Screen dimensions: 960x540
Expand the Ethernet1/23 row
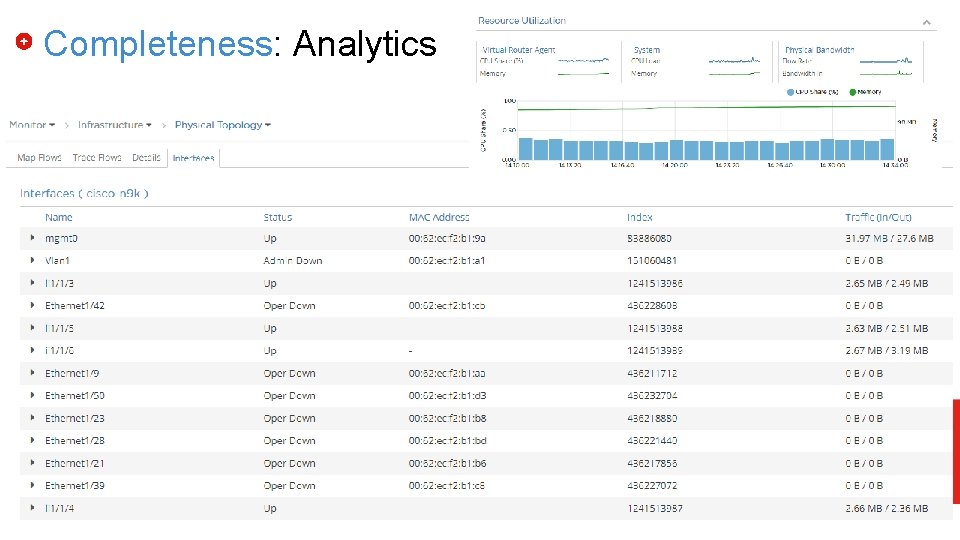point(32,418)
